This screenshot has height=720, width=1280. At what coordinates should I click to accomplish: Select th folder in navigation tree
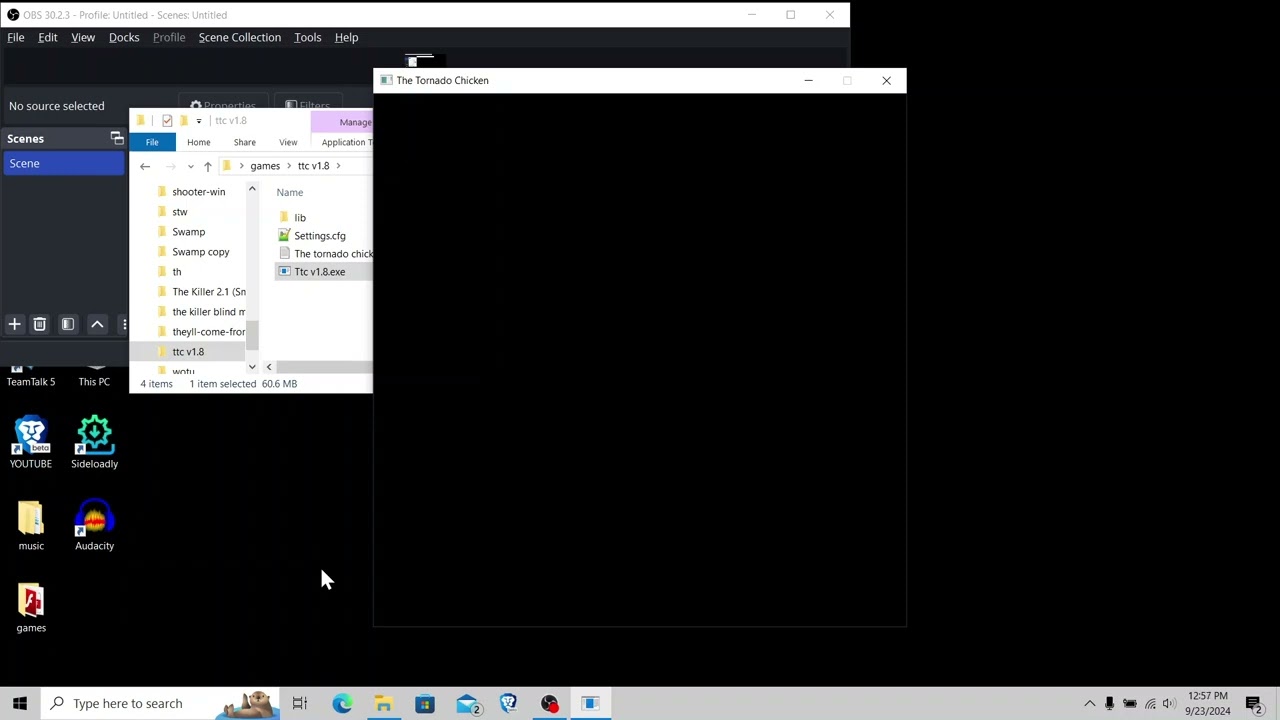pyautogui.click(x=177, y=272)
